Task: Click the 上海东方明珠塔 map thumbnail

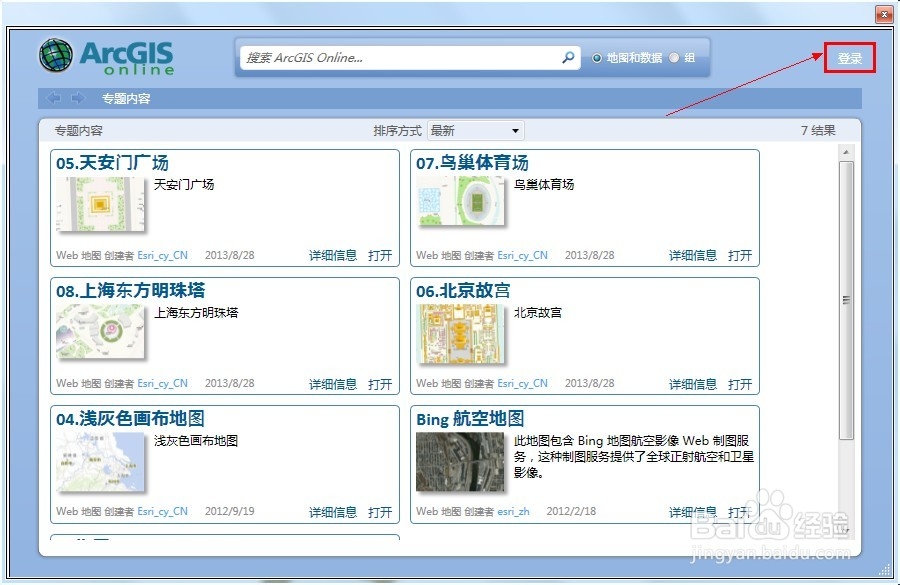Action: [100, 331]
